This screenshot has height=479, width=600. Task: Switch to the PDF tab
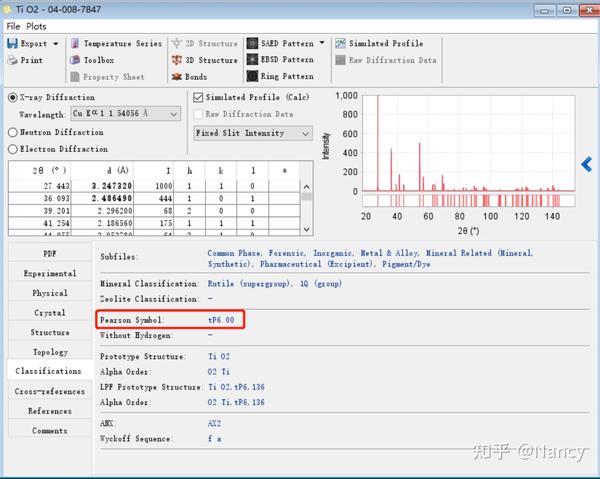click(x=50, y=254)
